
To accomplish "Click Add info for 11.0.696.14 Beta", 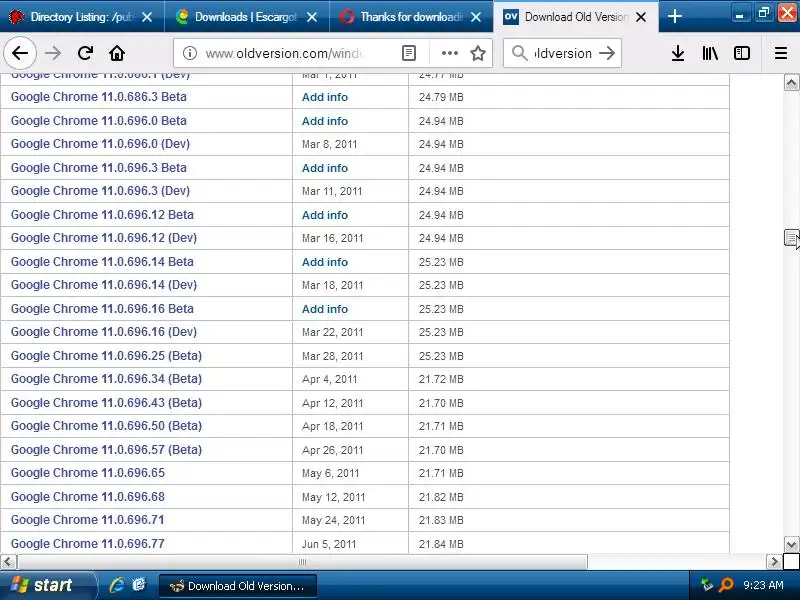I will point(324,262).
